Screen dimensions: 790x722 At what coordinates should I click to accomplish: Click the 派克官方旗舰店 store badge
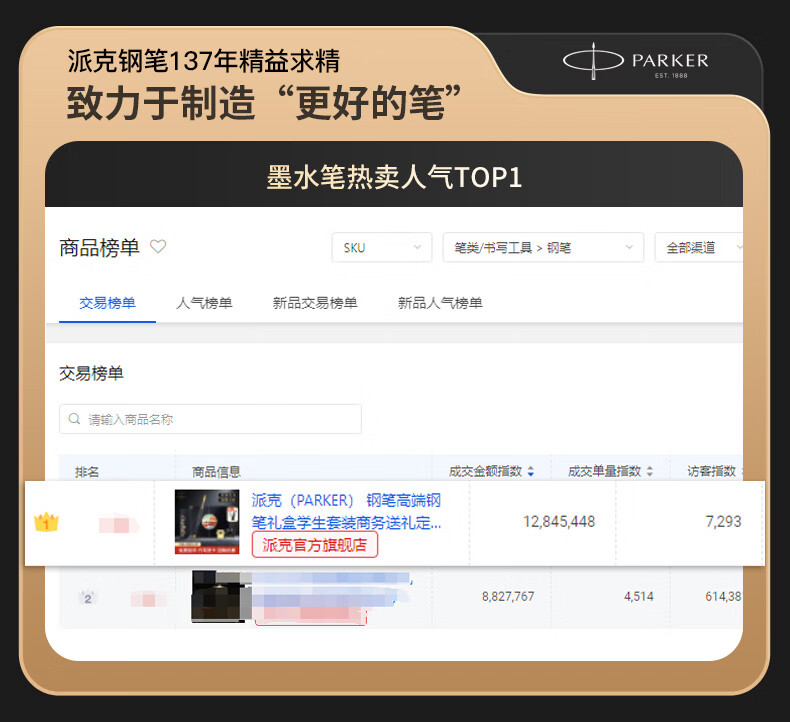click(x=315, y=545)
